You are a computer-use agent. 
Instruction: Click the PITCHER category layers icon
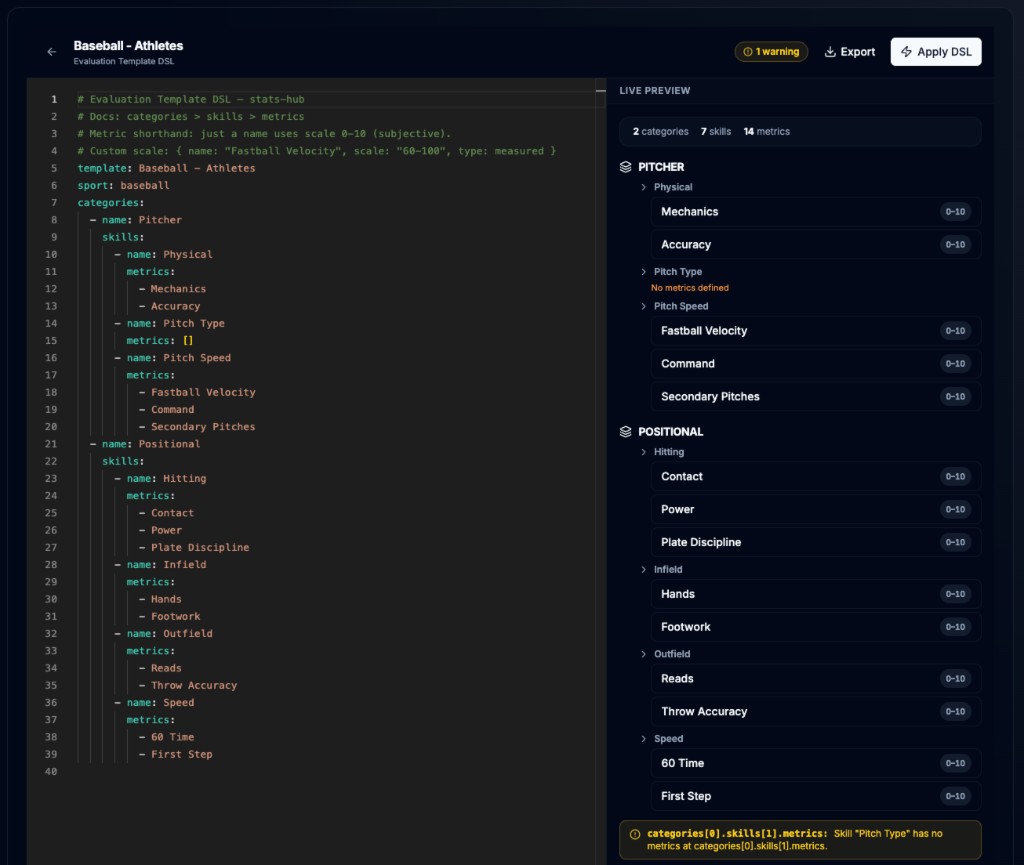[626, 167]
